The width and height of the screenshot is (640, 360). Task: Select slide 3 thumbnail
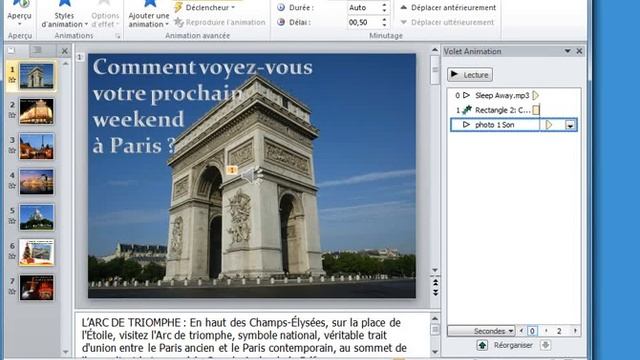36,146
